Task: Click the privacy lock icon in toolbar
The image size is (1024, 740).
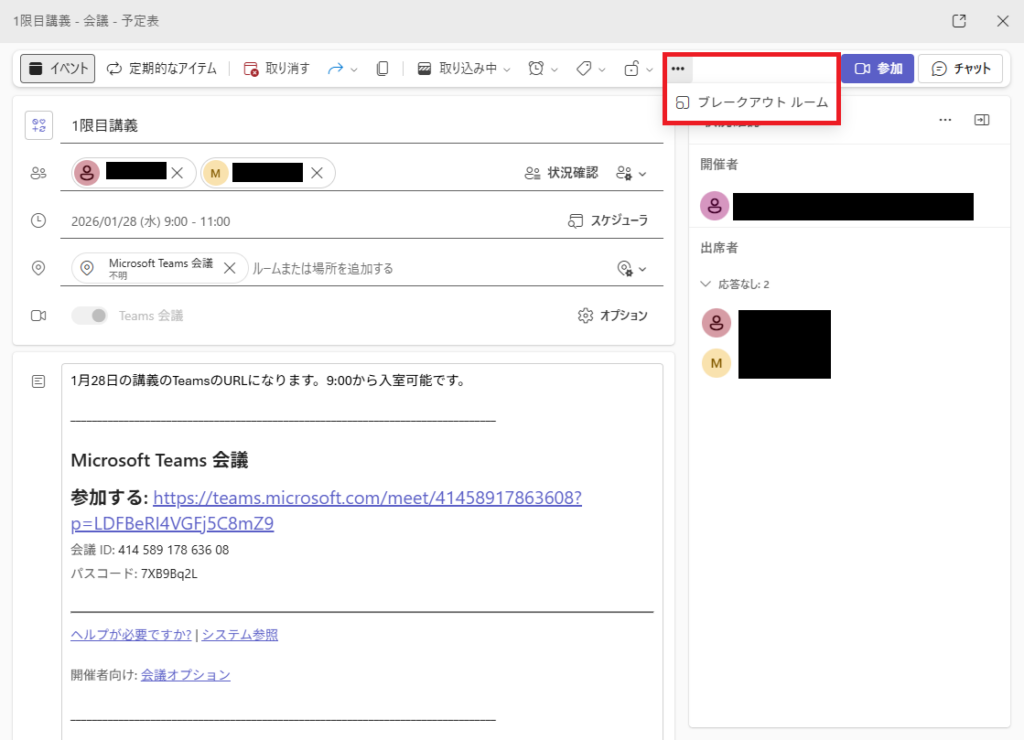Action: click(631, 69)
